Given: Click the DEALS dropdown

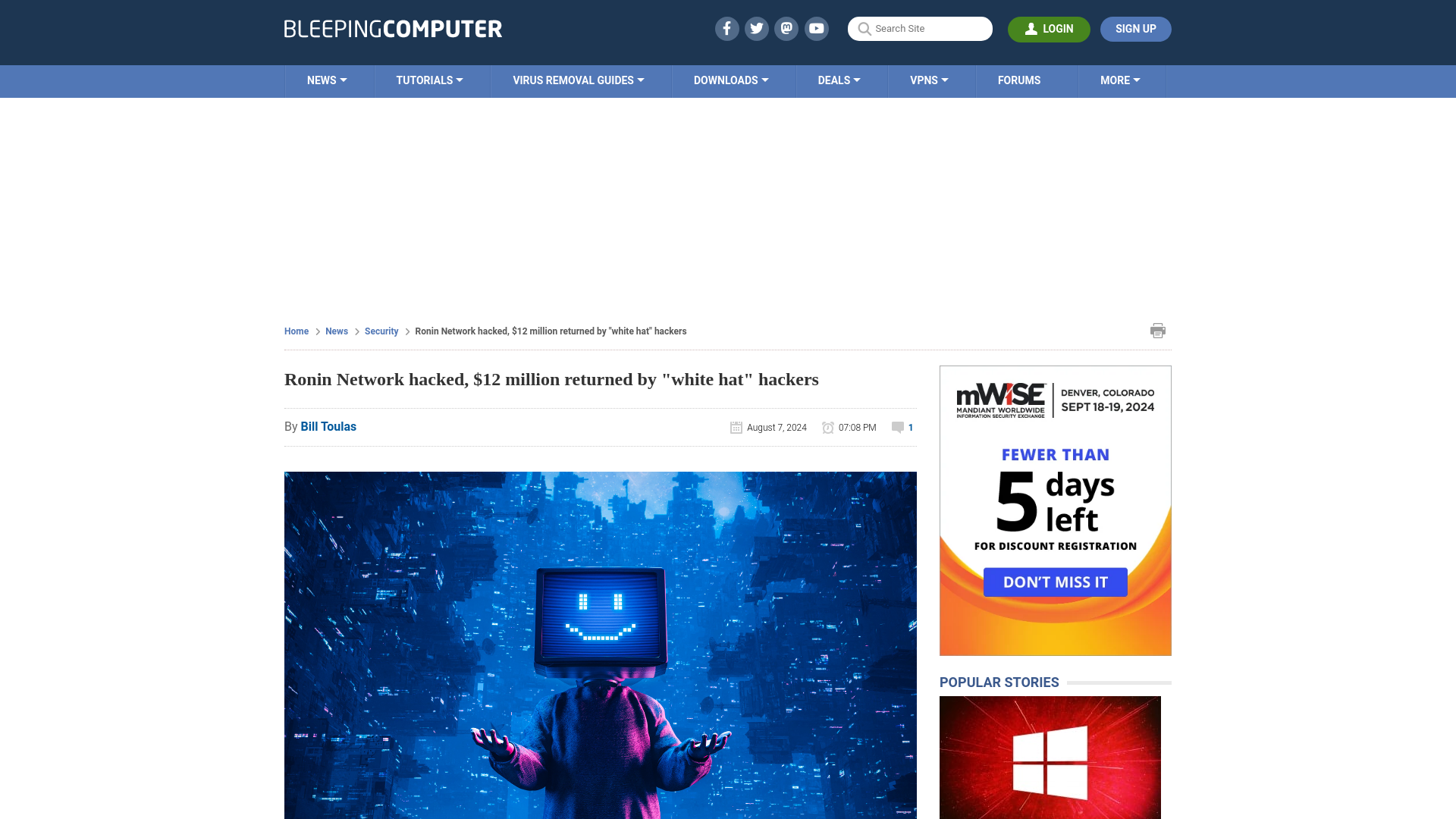Looking at the screenshot, I should tap(839, 81).
